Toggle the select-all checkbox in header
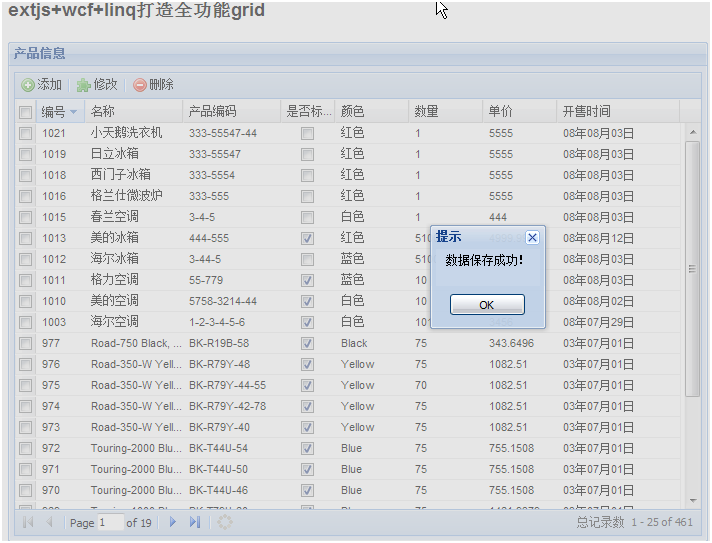712x543 pixels. 25,112
